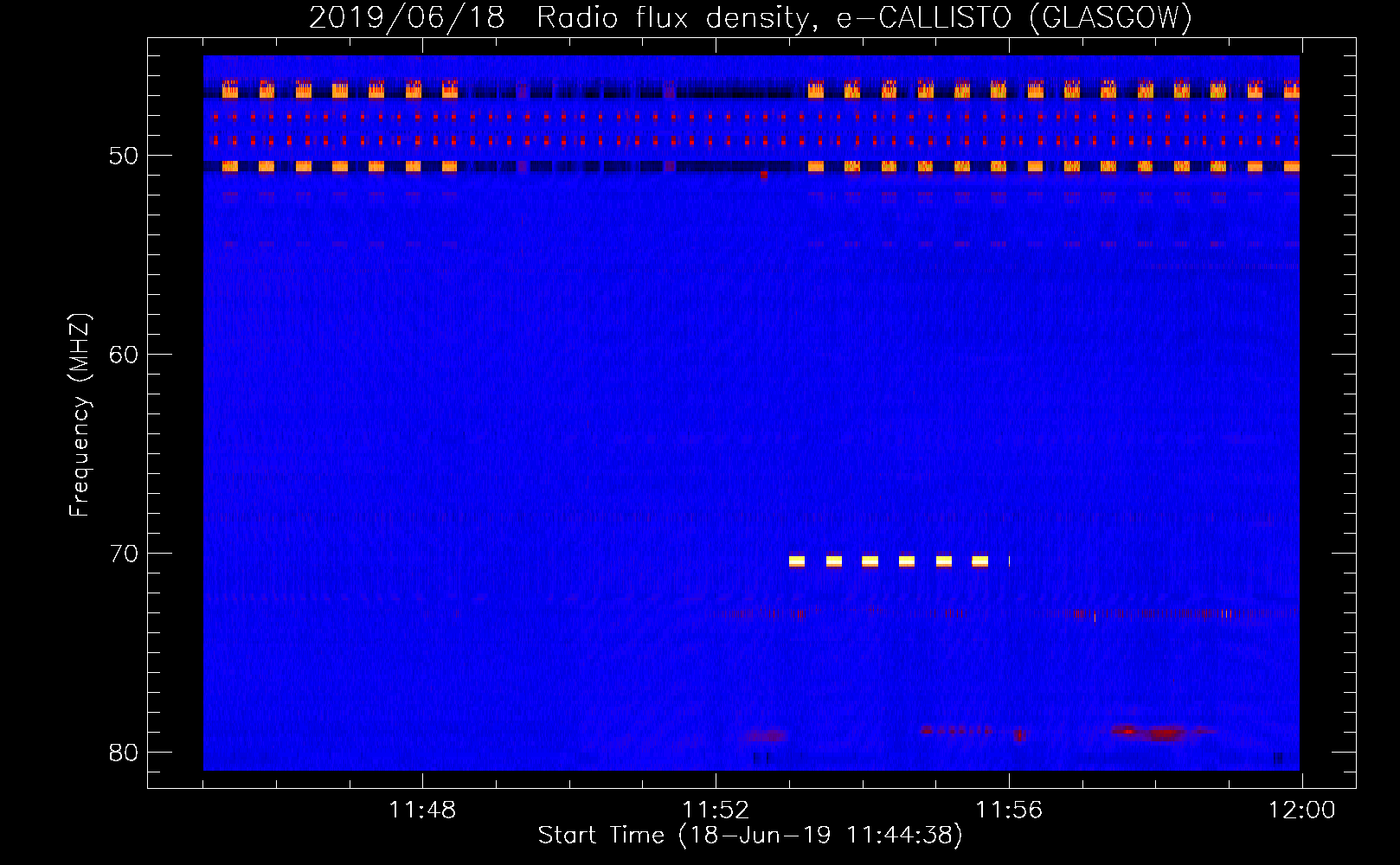Click the 12:00 time tick label
The image size is (1400, 865).
click(1302, 810)
